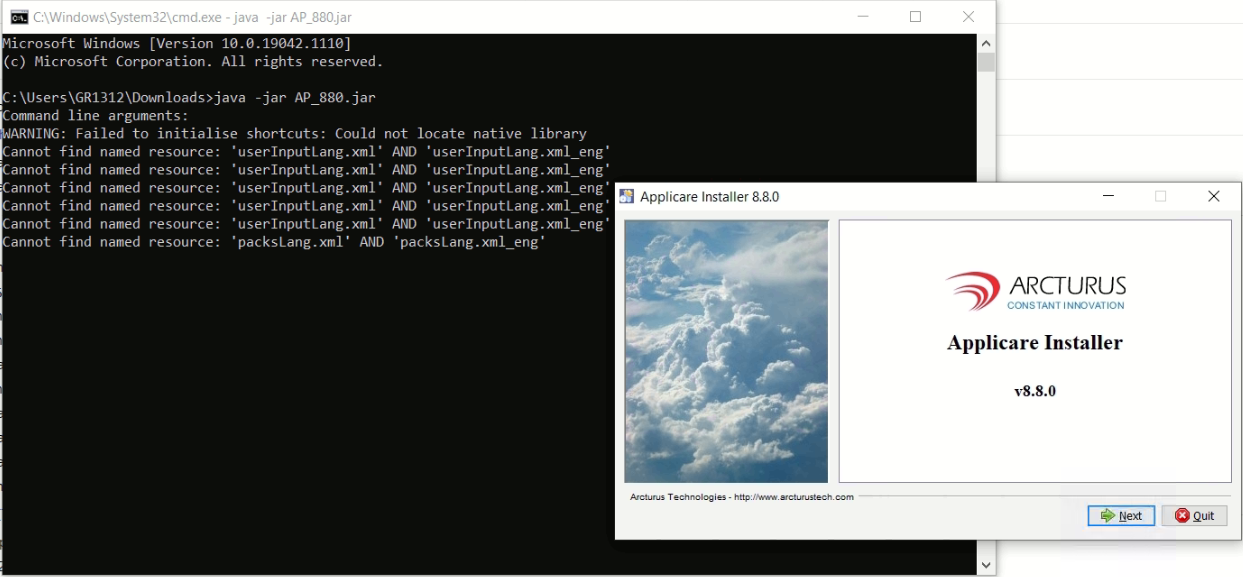
Task: Click the Arcturus logo in the installer panel
Action: [1035, 293]
